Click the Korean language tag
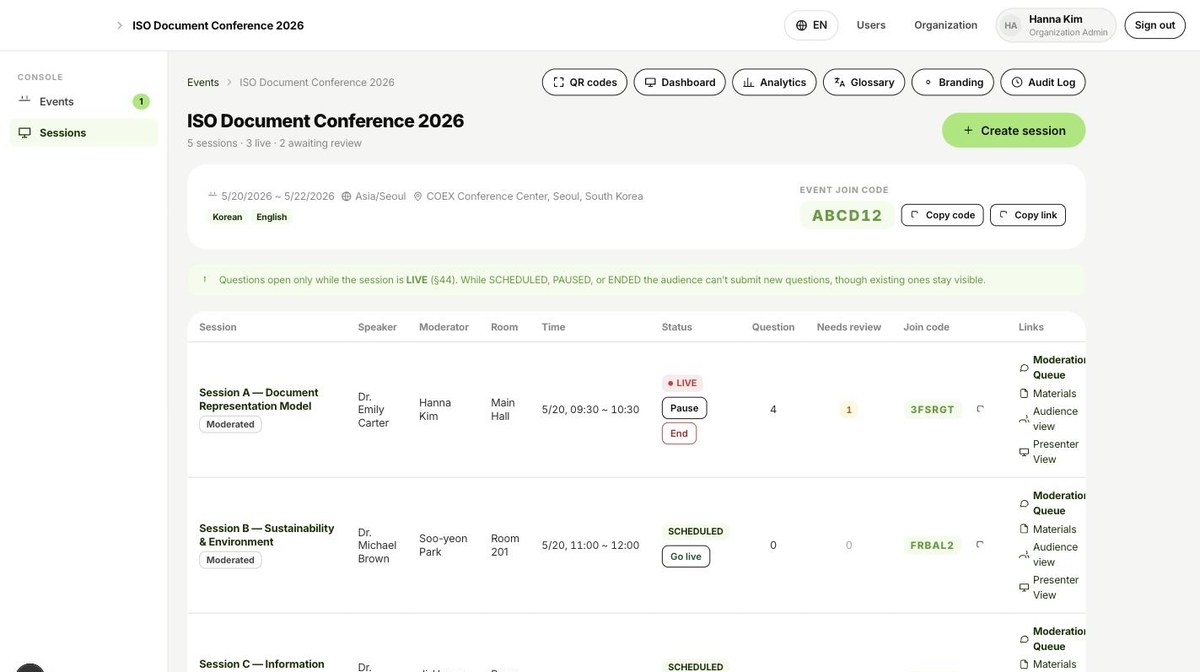 tap(227, 217)
